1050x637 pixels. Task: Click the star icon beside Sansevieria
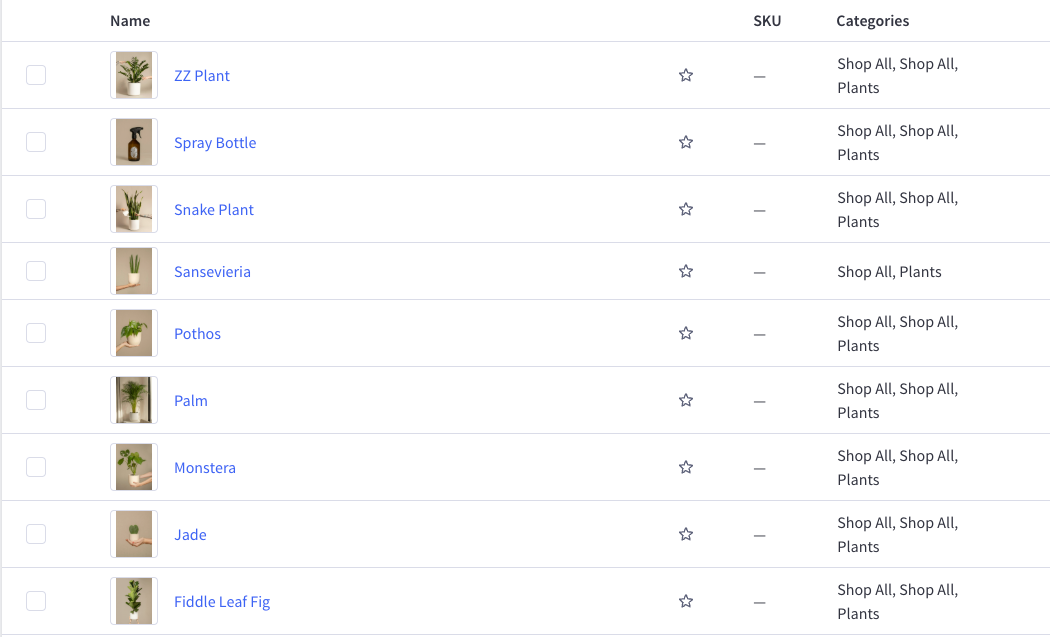(686, 271)
